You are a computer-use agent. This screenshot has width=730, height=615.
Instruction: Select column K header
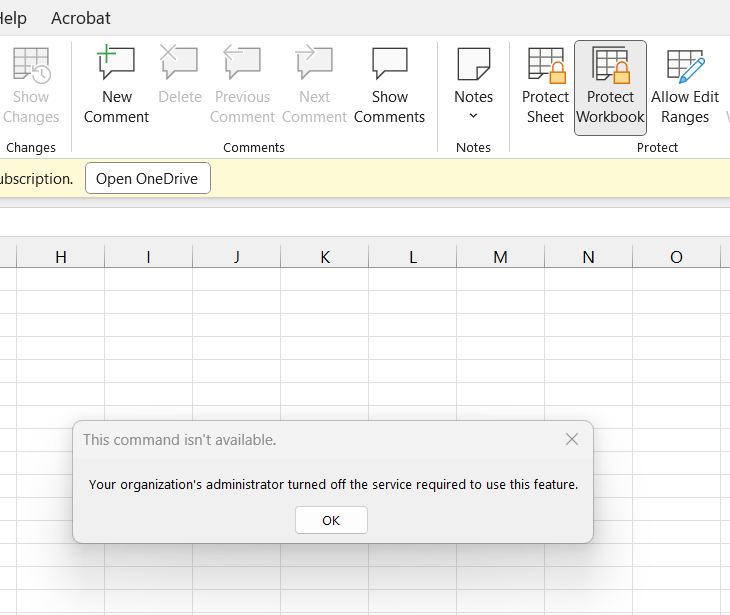click(324, 257)
